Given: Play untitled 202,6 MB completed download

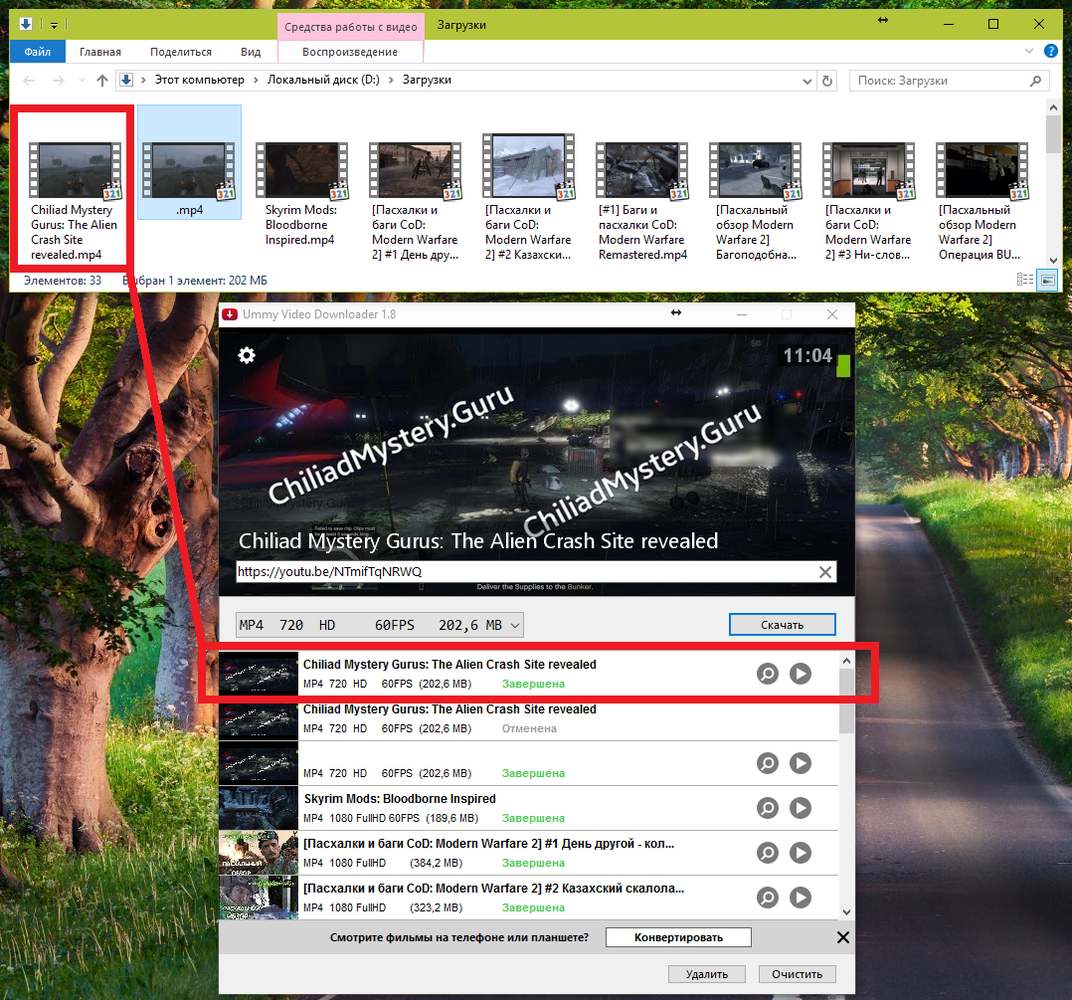Looking at the screenshot, I should pos(801,763).
